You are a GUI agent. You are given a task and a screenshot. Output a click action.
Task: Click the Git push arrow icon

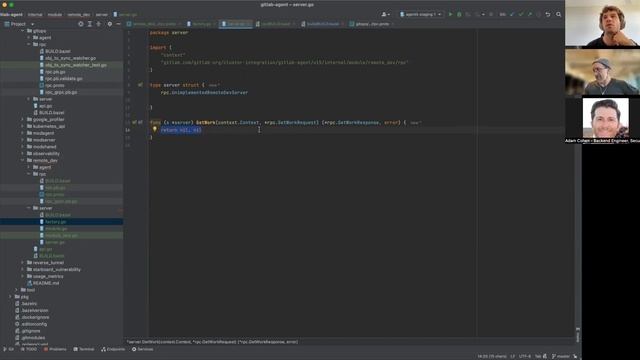click(530, 14)
